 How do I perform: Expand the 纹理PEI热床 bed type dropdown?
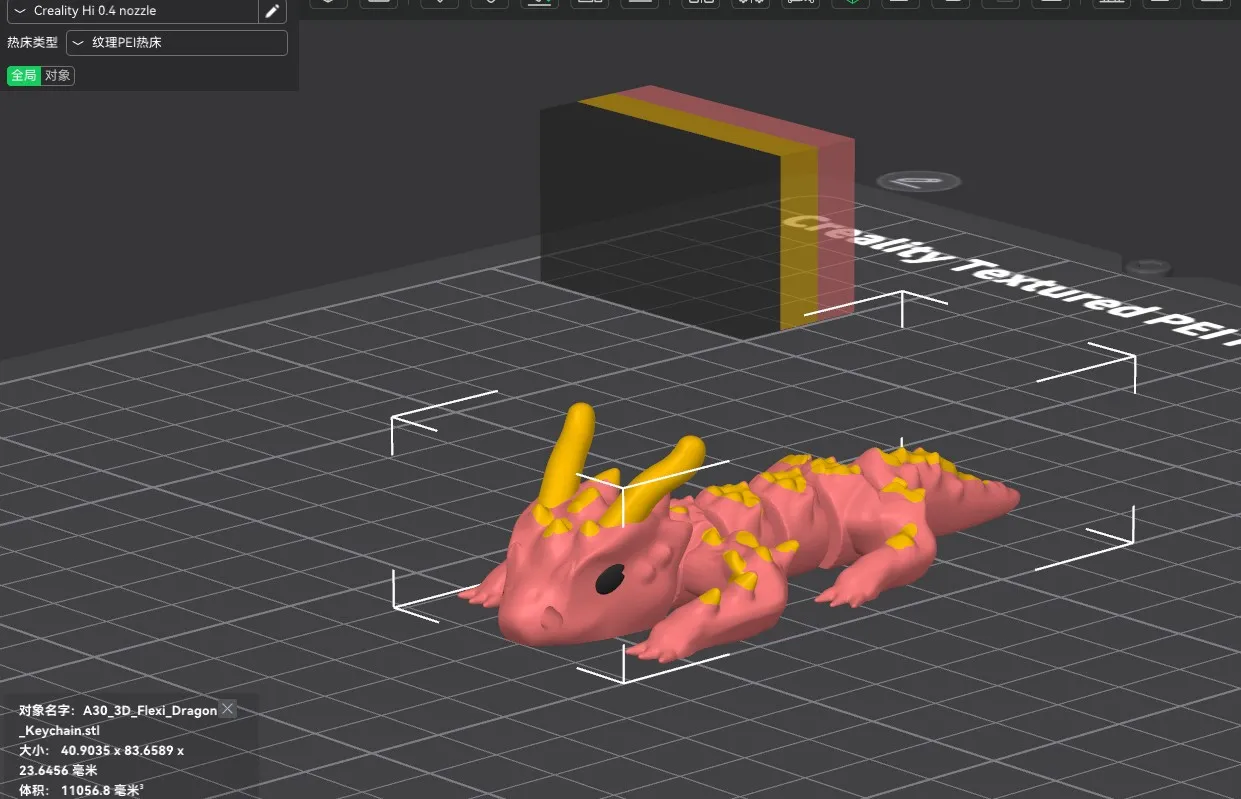[177, 43]
